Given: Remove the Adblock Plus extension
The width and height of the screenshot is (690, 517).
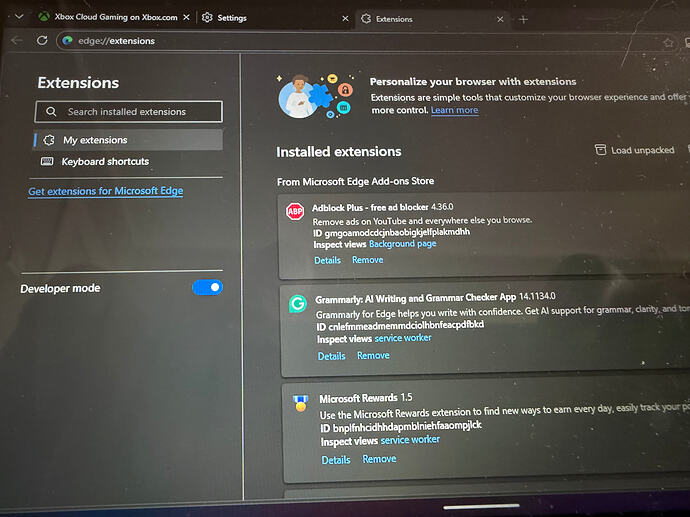Looking at the screenshot, I should tap(367, 260).
